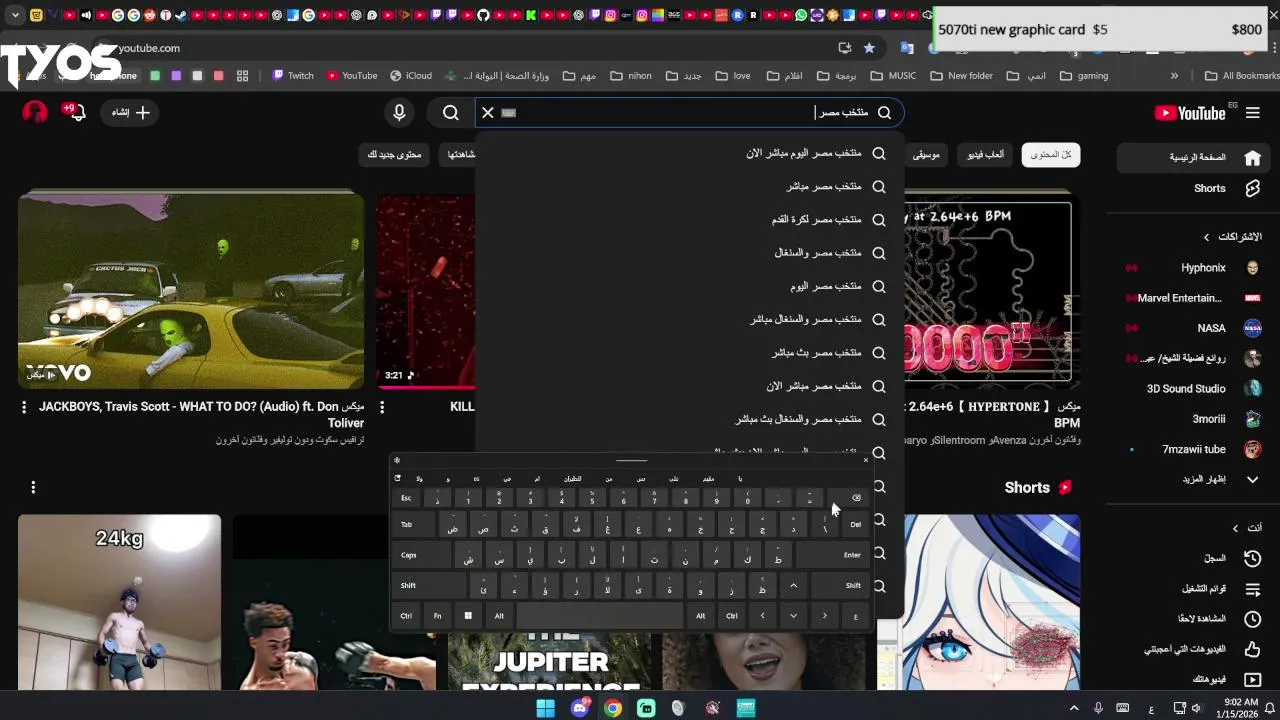This screenshot has height=720, width=1280.
Task: Open the JACKBOYS Travis Scott video thumbnail
Action: click(191, 291)
